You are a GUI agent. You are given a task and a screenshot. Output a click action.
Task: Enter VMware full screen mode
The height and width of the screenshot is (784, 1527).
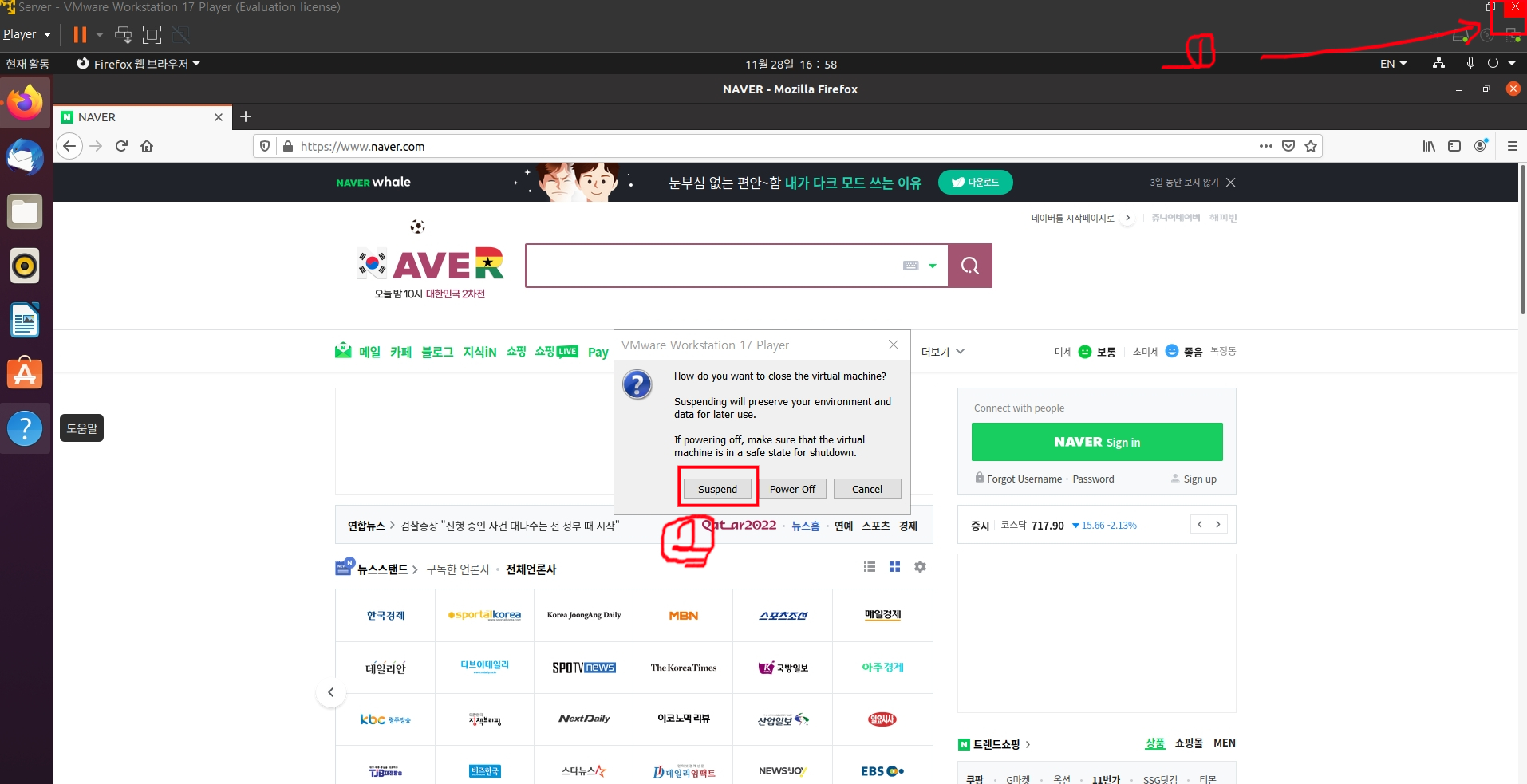(152, 34)
